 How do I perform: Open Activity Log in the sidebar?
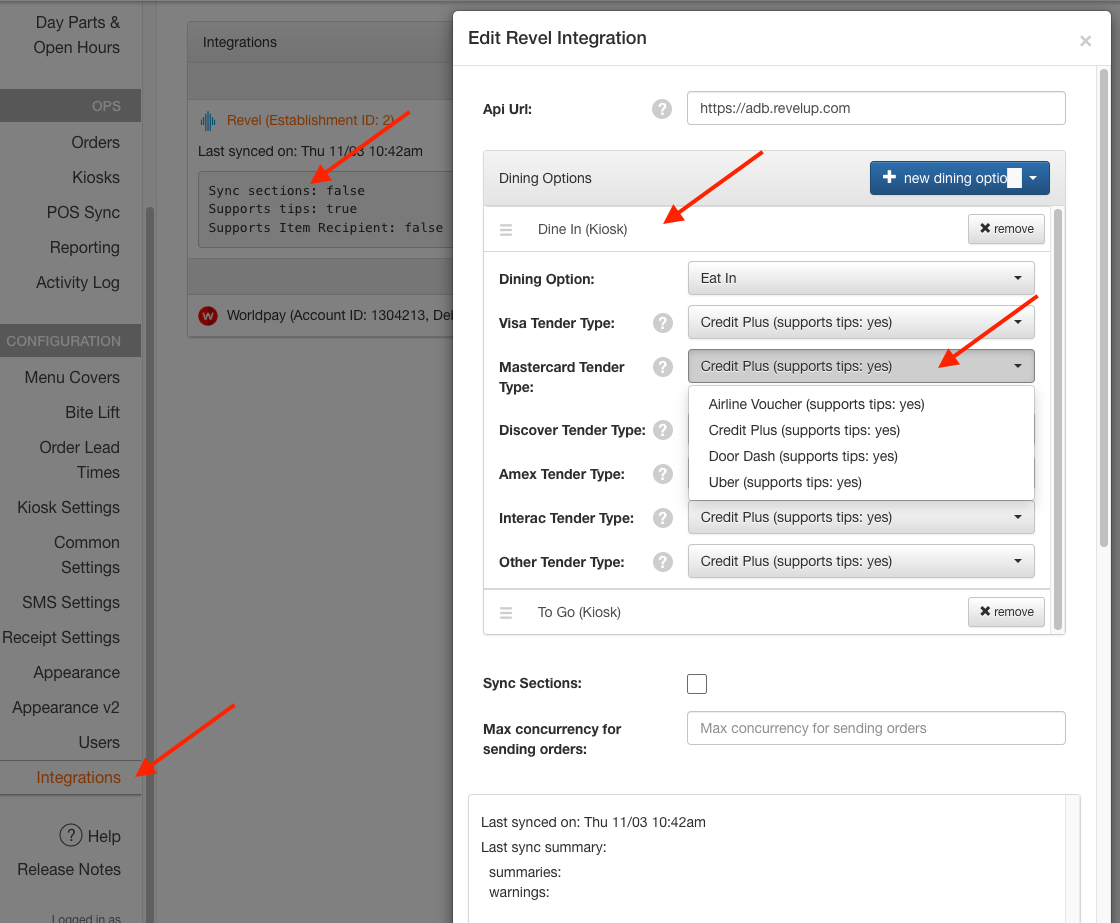coord(78,282)
